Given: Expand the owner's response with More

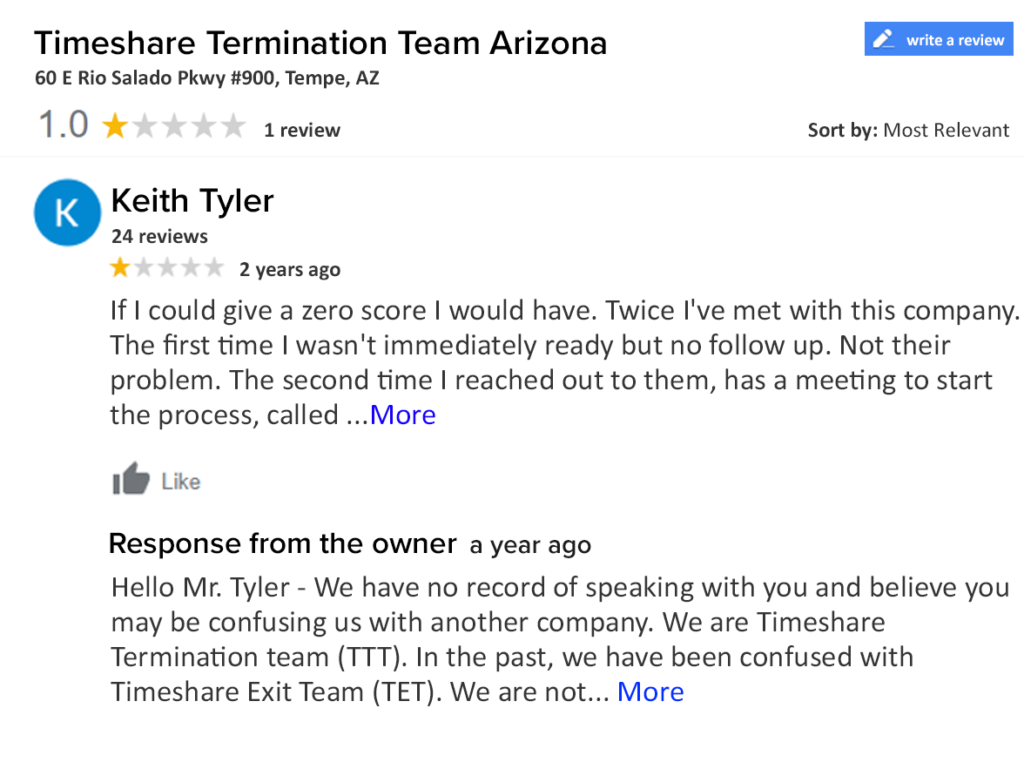Looking at the screenshot, I should click(x=650, y=692).
